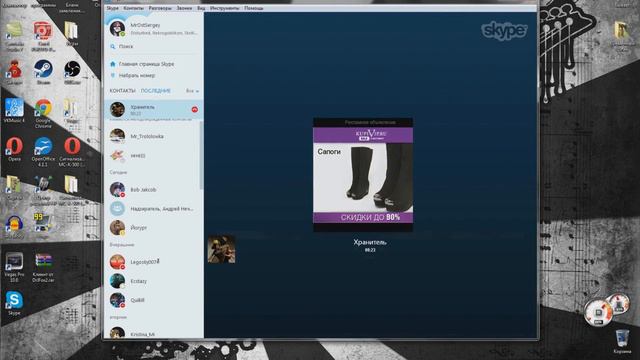Screen dimensions: 640x360
Task: Click the OpenOffice 4.1.1 desktop shortcut
Action: tap(43, 152)
